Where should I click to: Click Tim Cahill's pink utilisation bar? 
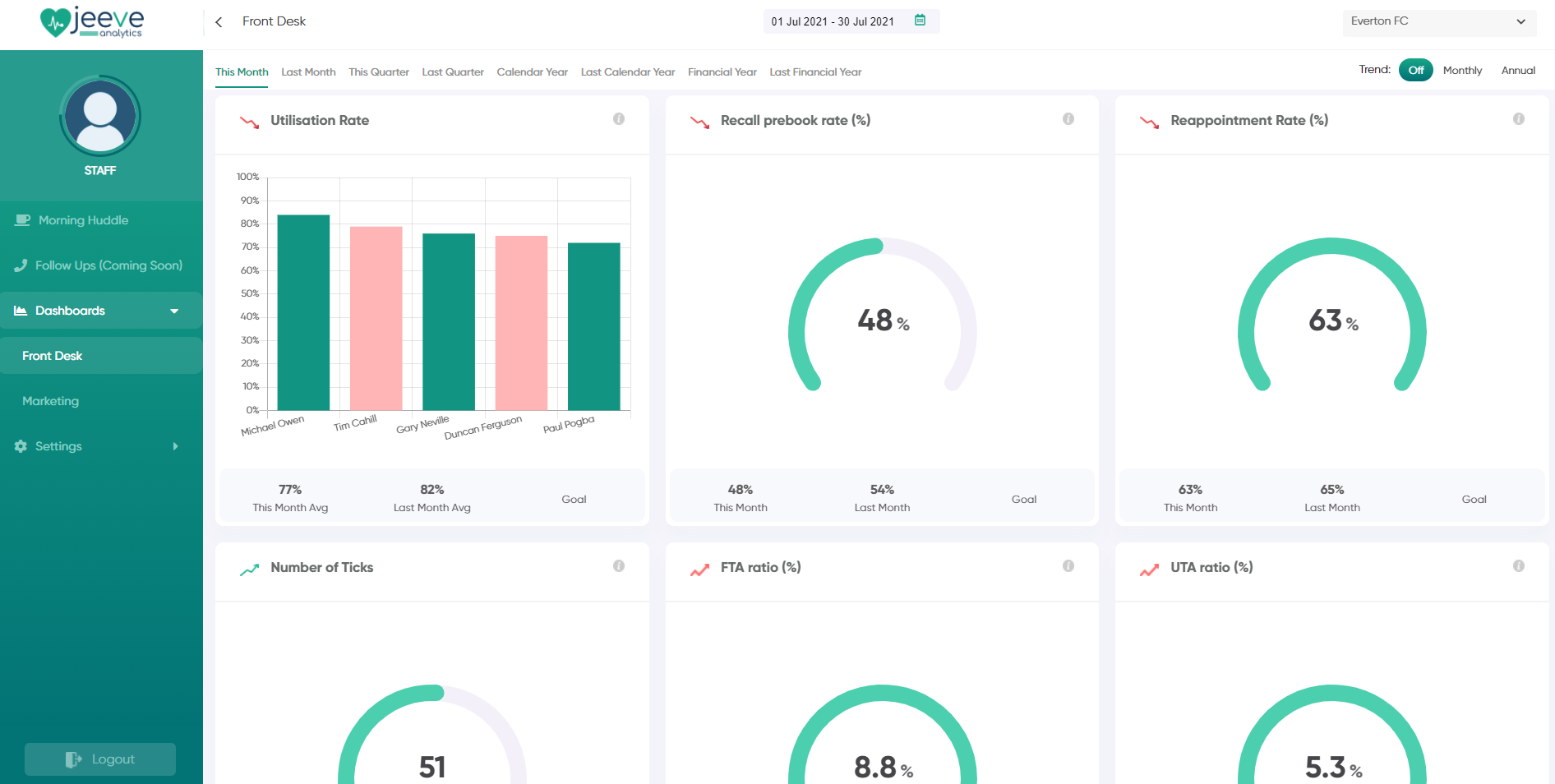(x=376, y=318)
